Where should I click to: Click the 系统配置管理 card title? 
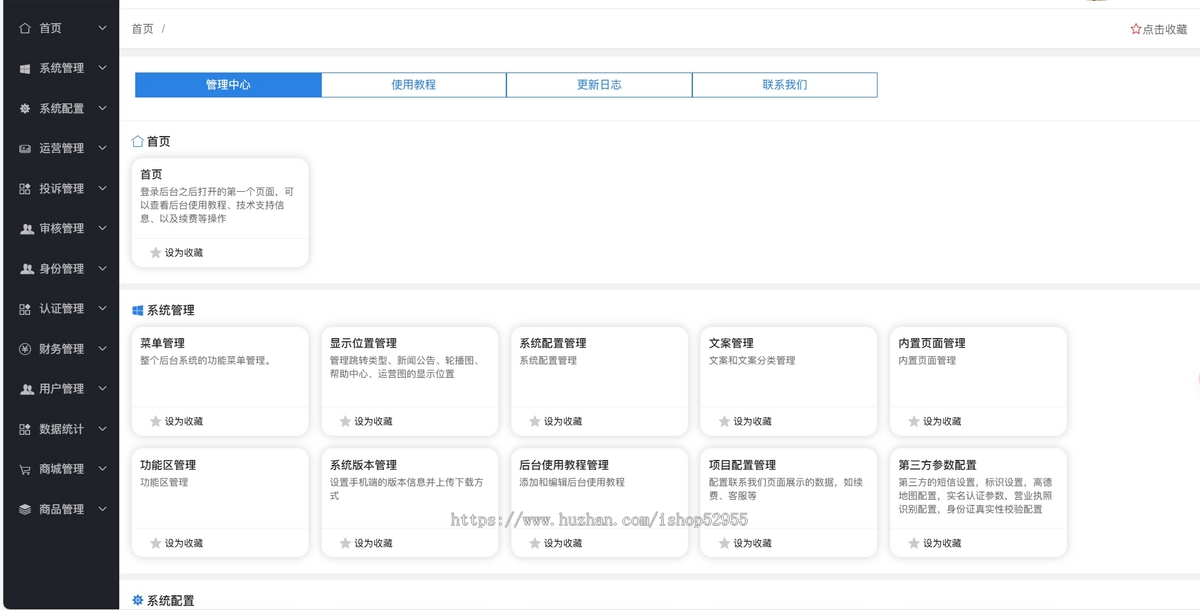coord(553,343)
